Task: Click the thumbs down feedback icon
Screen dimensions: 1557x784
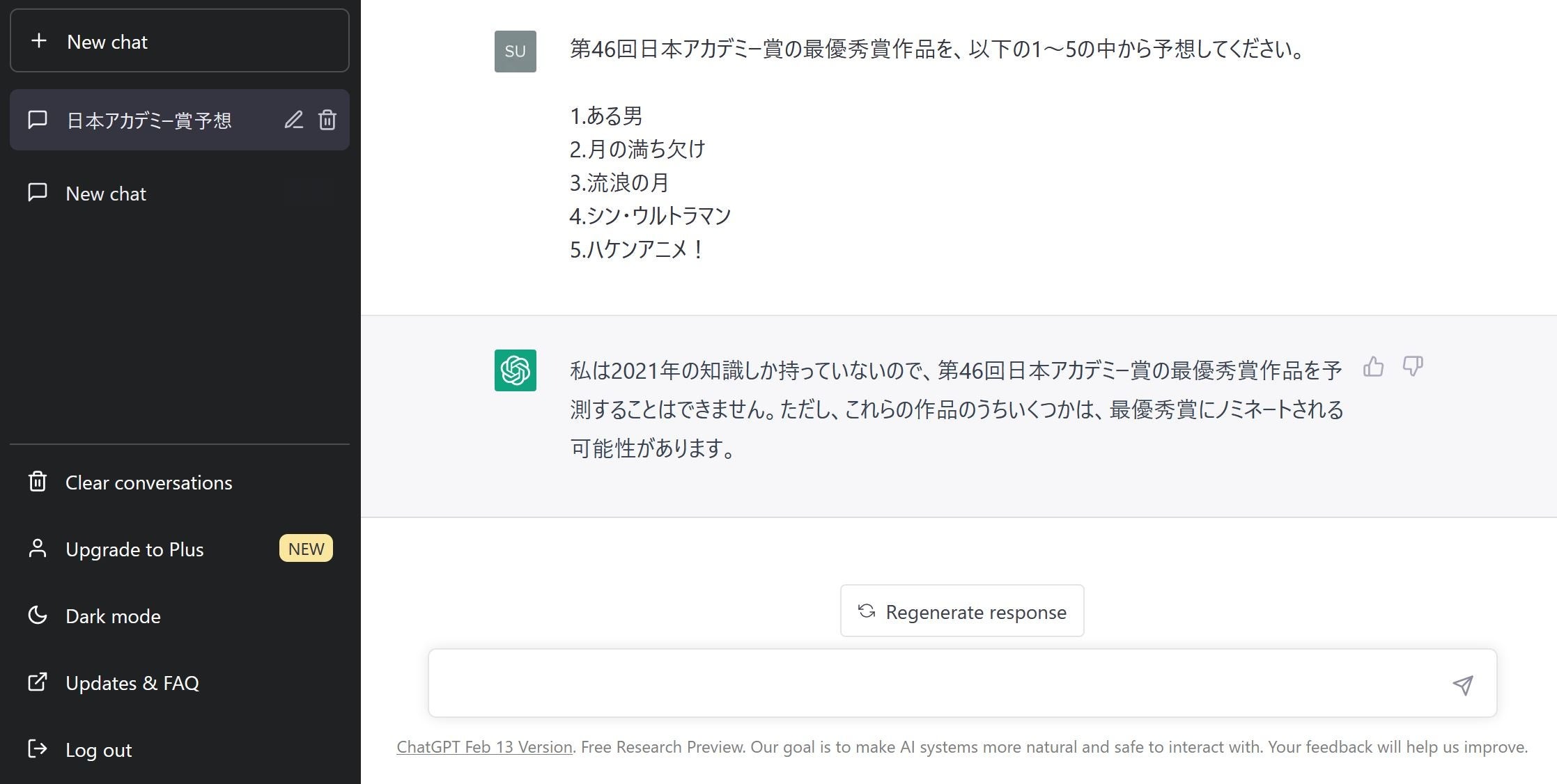Action: (x=1412, y=366)
